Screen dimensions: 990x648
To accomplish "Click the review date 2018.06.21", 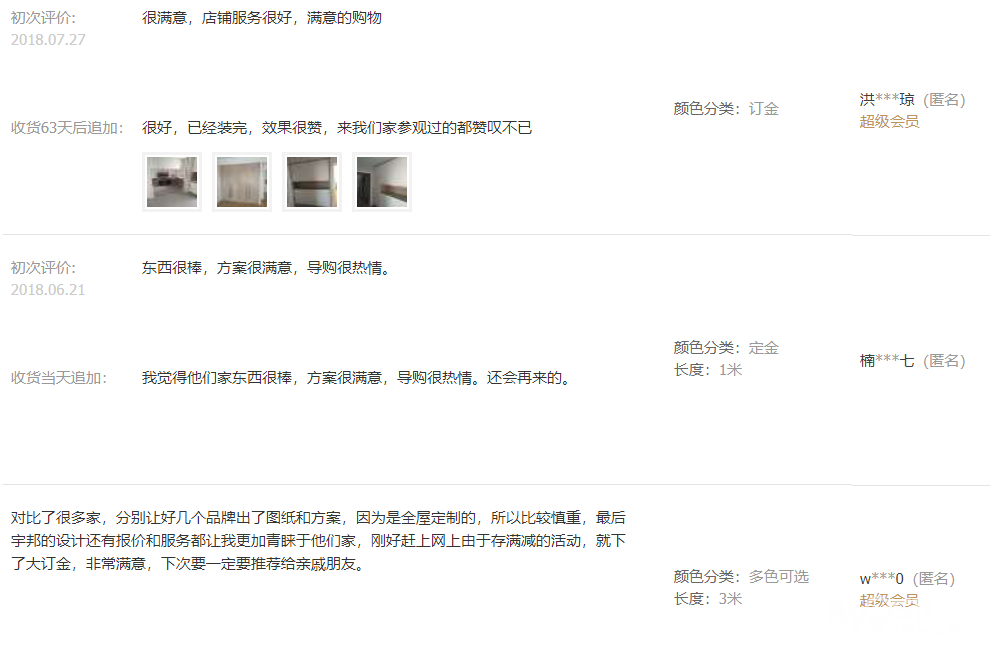I will tap(48, 290).
